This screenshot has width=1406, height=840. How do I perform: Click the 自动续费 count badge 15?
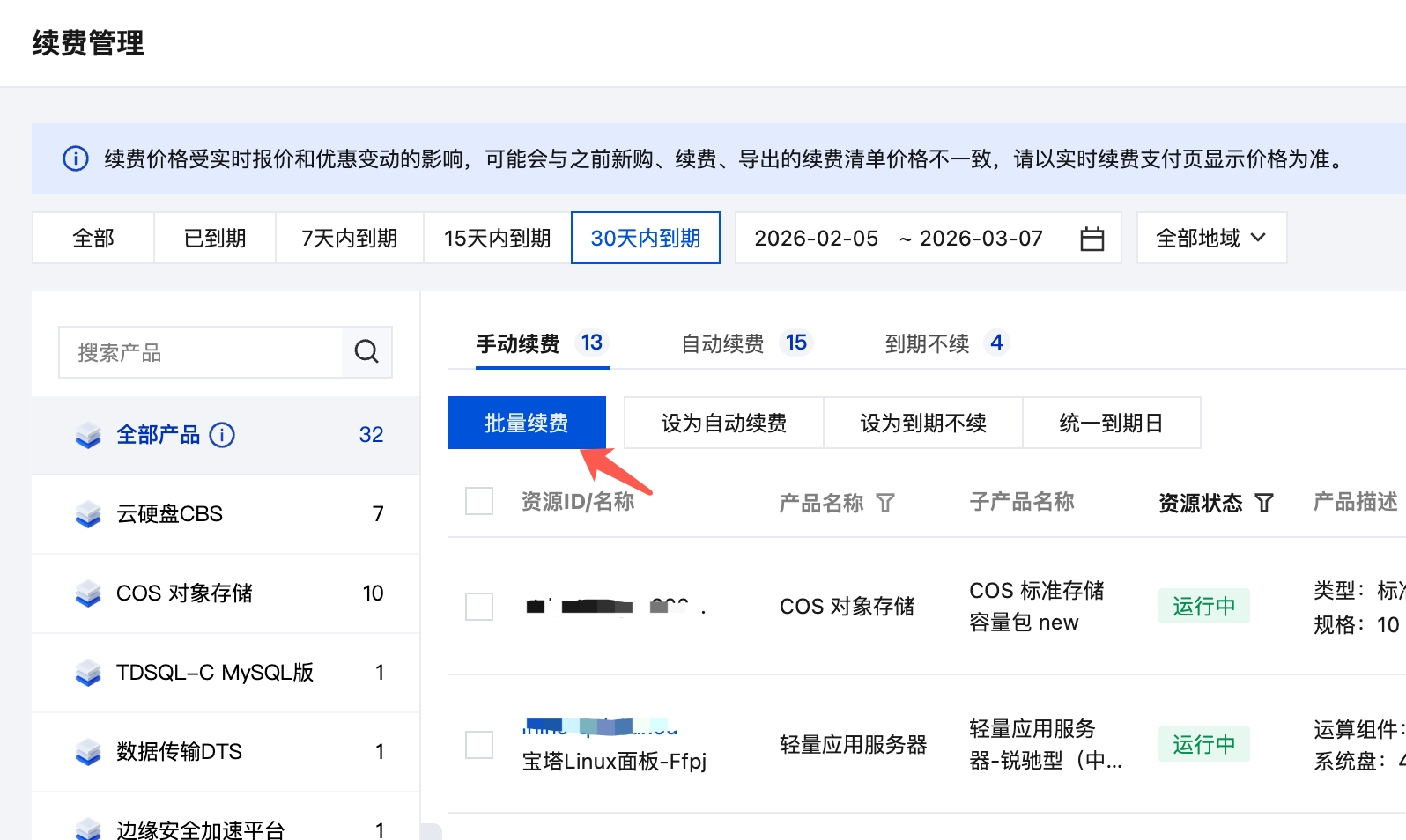point(796,343)
